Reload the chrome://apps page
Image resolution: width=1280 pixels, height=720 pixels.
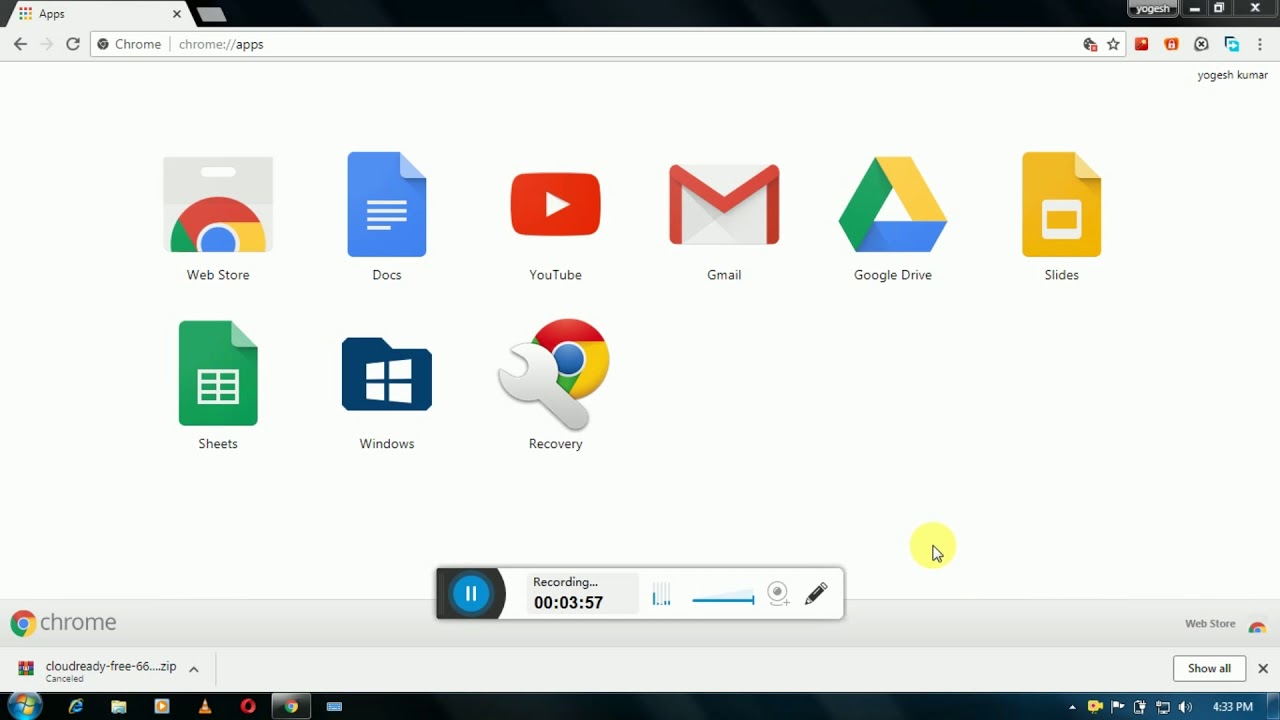click(72, 44)
